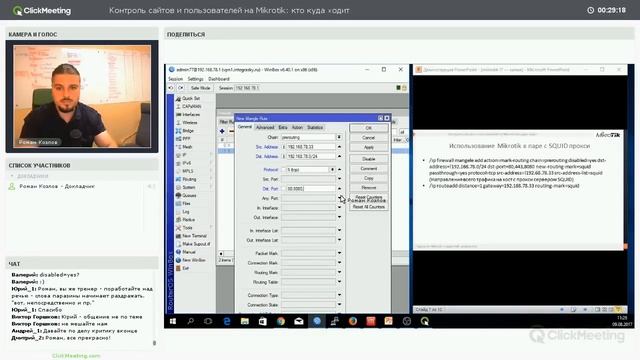Toggle the Dst. Address invert checkbox
The height and width of the screenshot is (360, 640).
coord(283,157)
